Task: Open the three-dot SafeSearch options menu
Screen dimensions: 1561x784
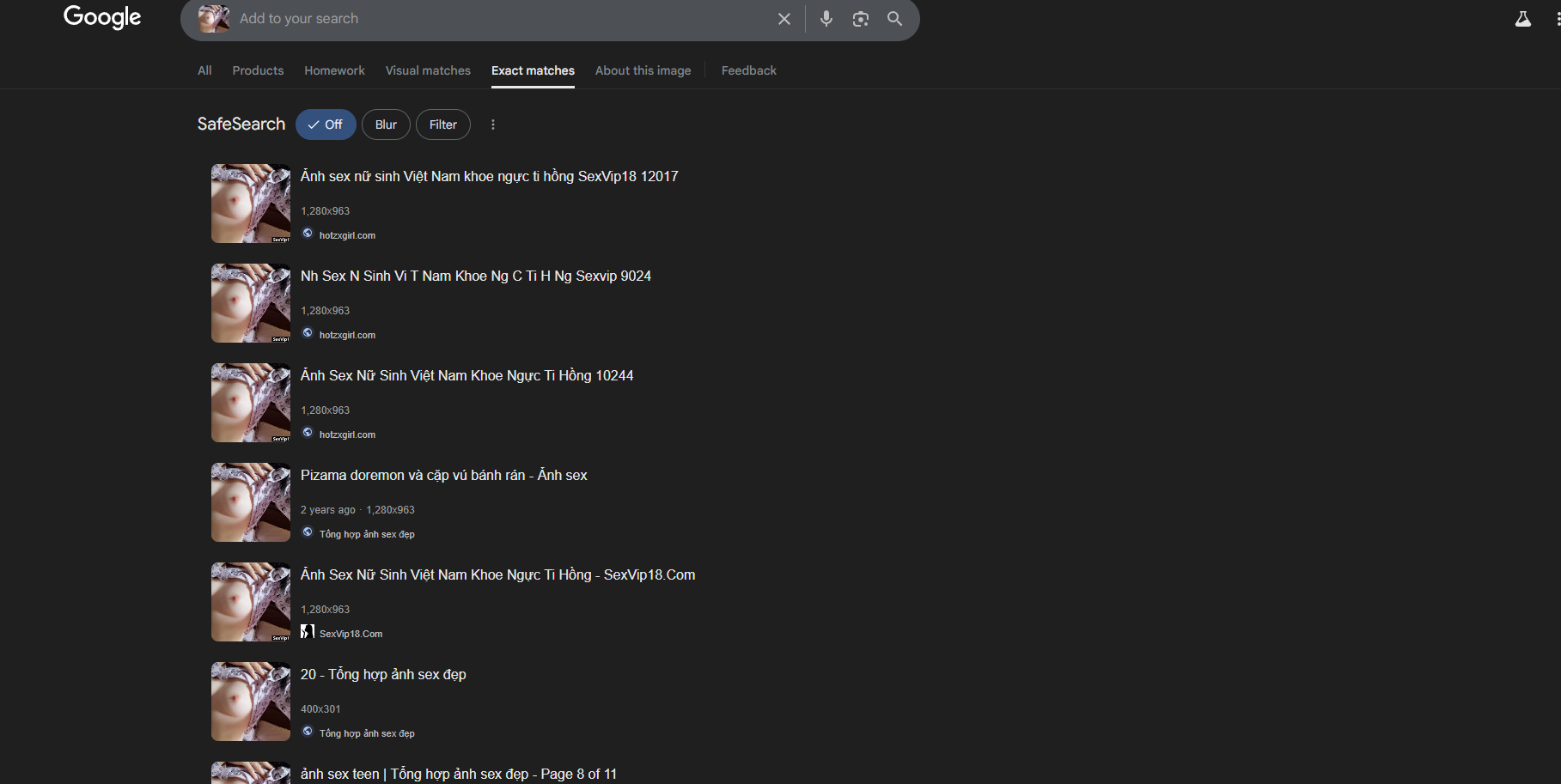Action: pyautogui.click(x=492, y=125)
